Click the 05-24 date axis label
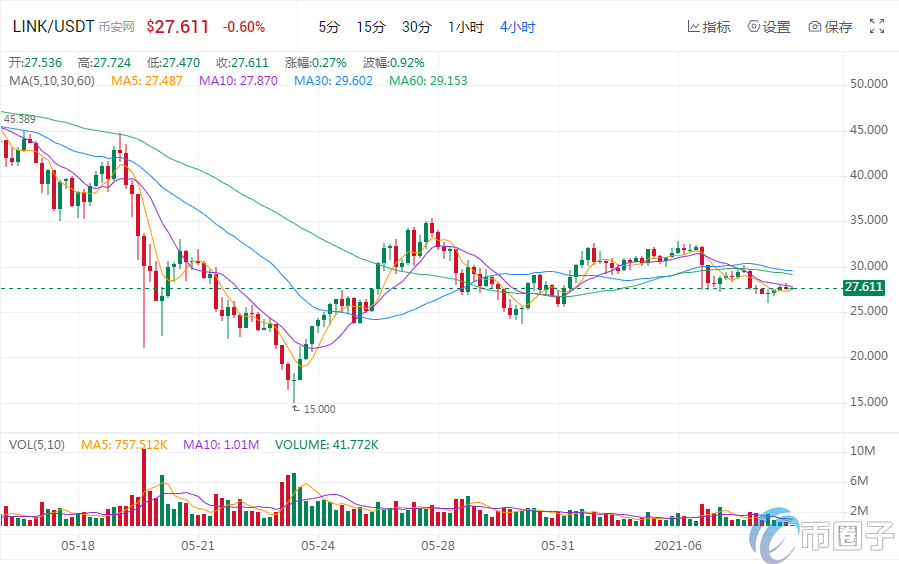899x564 pixels. pyautogui.click(x=318, y=546)
